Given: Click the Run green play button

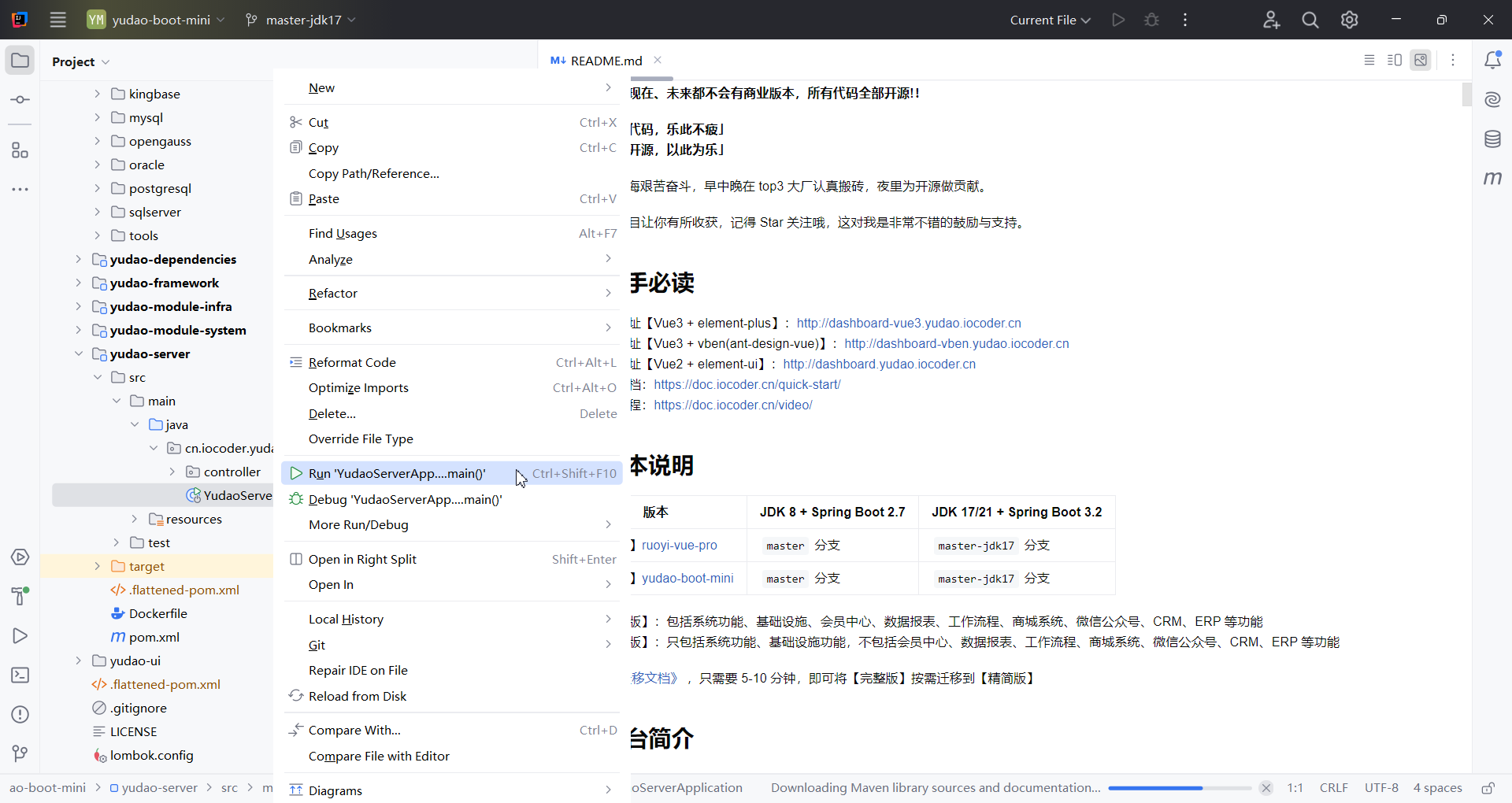Looking at the screenshot, I should 1117,20.
